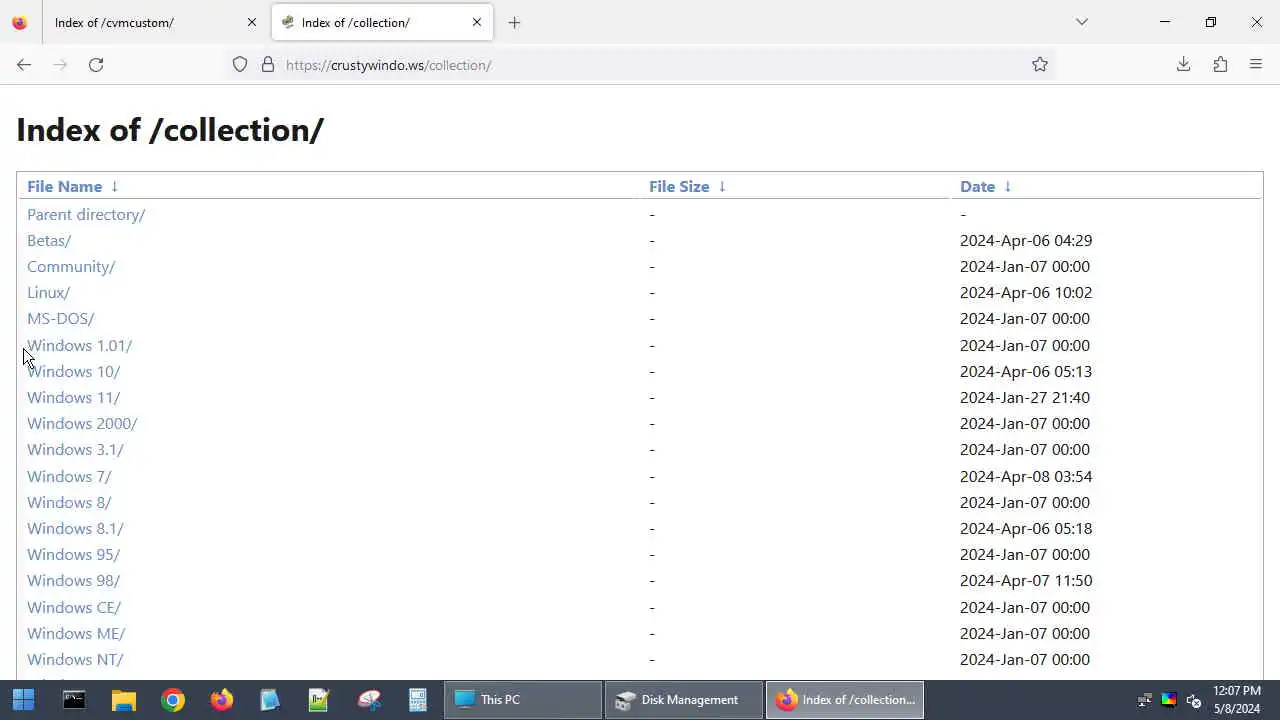Open the Windows NT/ folder
The height and width of the screenshot is (720, 1280).
click(x=75, y=660)
